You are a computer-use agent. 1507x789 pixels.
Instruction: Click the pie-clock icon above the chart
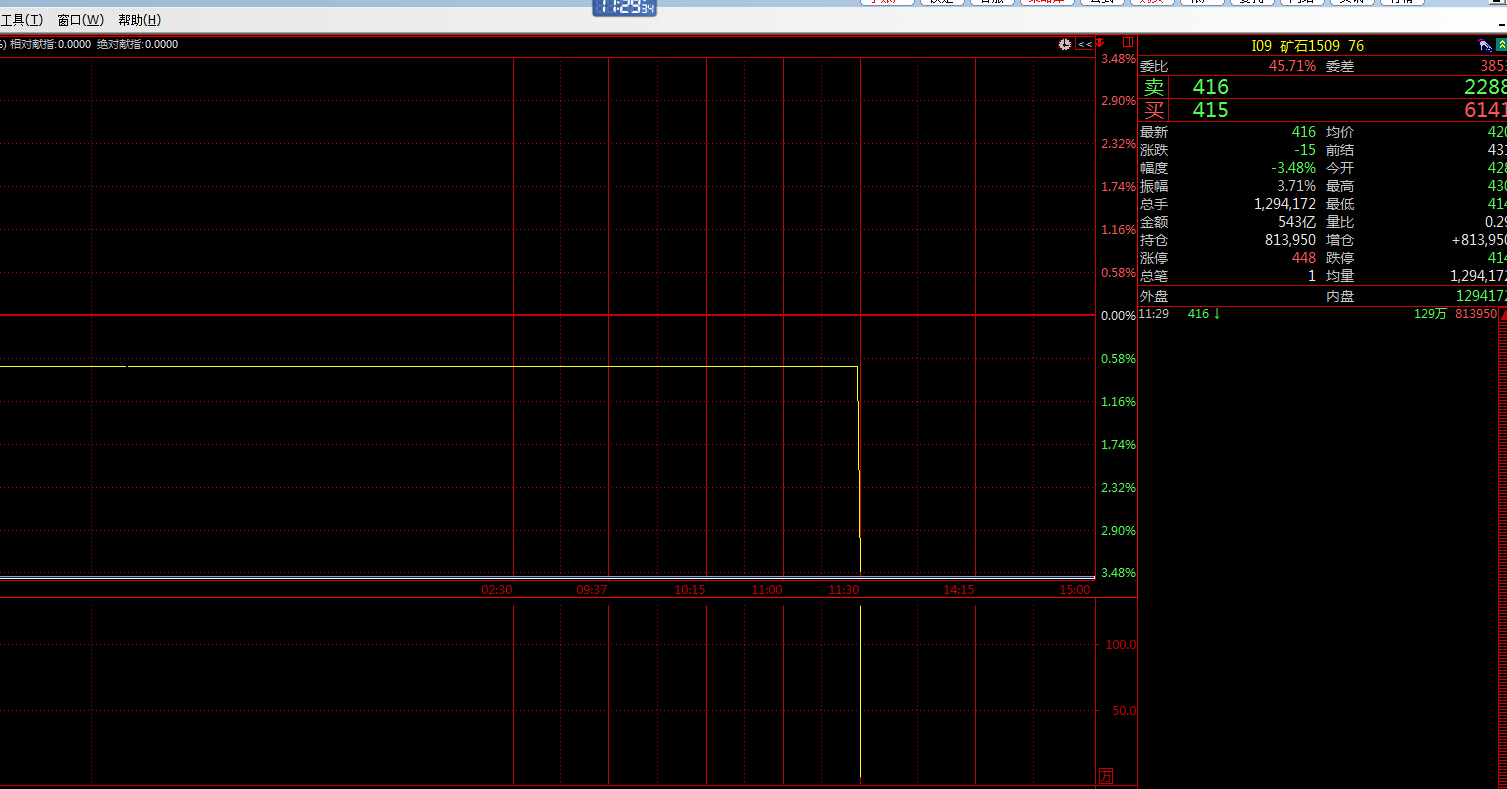[1066, 44]
